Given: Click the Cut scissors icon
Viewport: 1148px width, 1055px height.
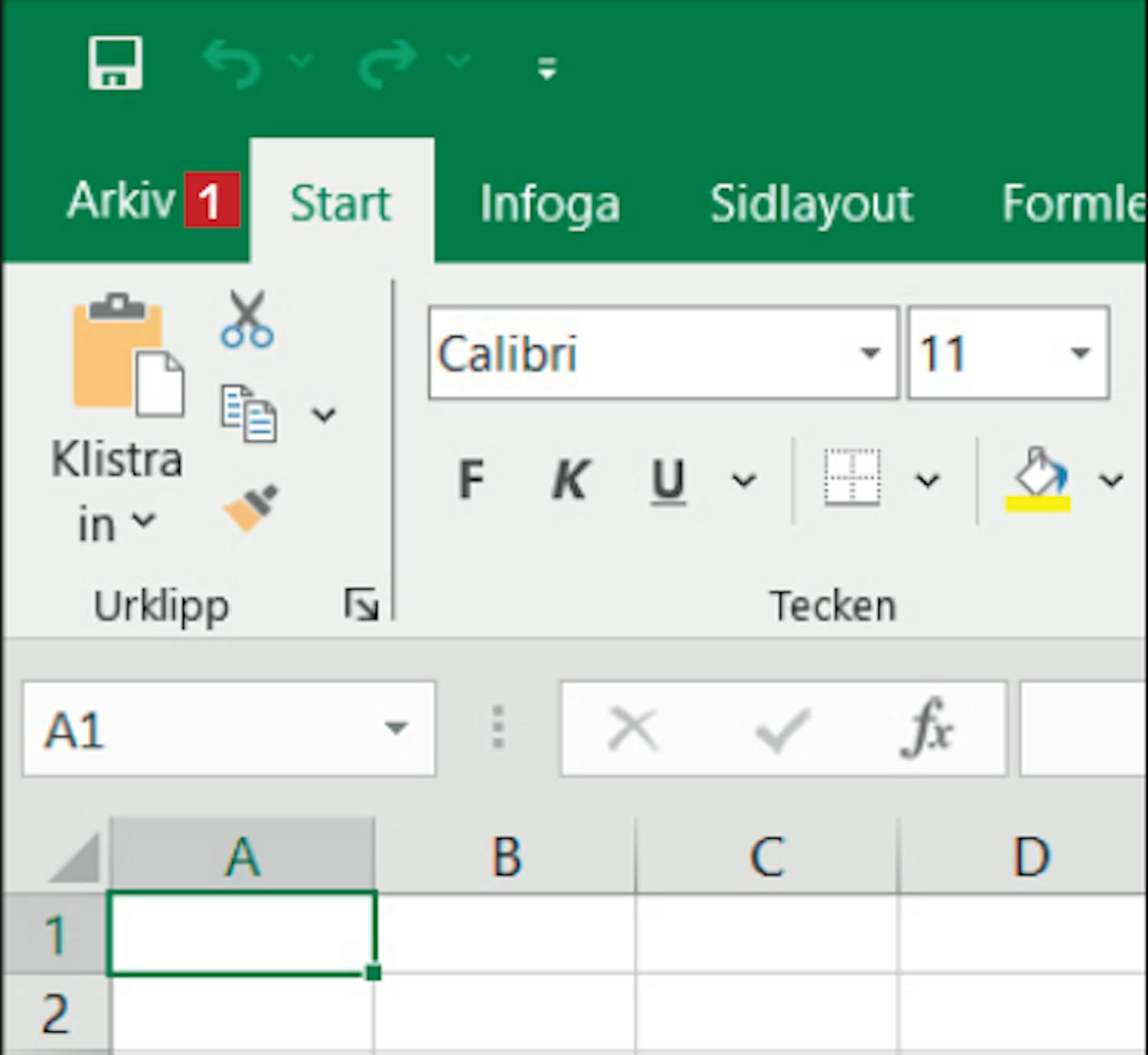Looking at the screenshot, I should (x=247, y=320).
